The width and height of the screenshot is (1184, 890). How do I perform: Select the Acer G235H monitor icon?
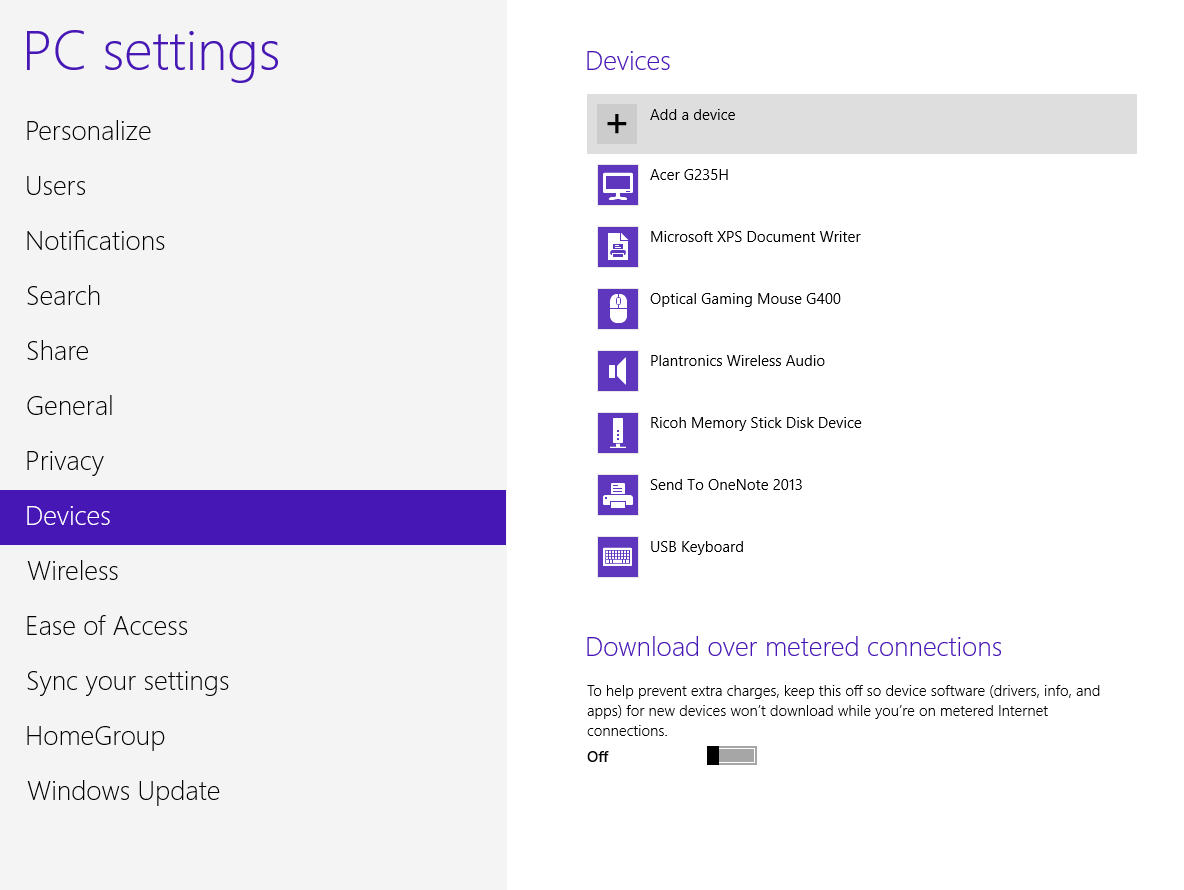pos(618,185)
